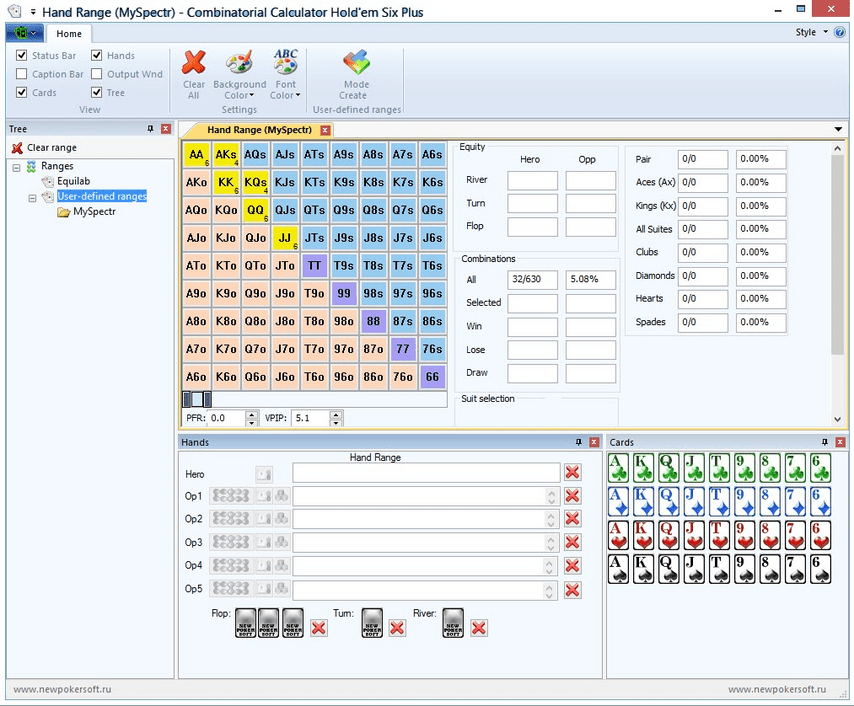The width and height of the screenshot is (854, 706).
Task: Select the Queen of hearts card
Action: [x=669, y=535]
